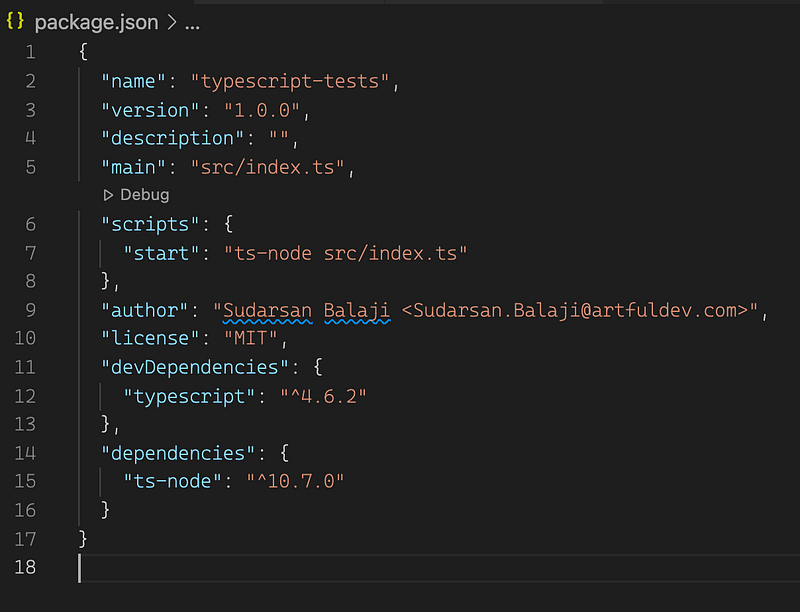
Task: Click the "typescript-tests" name value
Action: [x=290, y=82]
